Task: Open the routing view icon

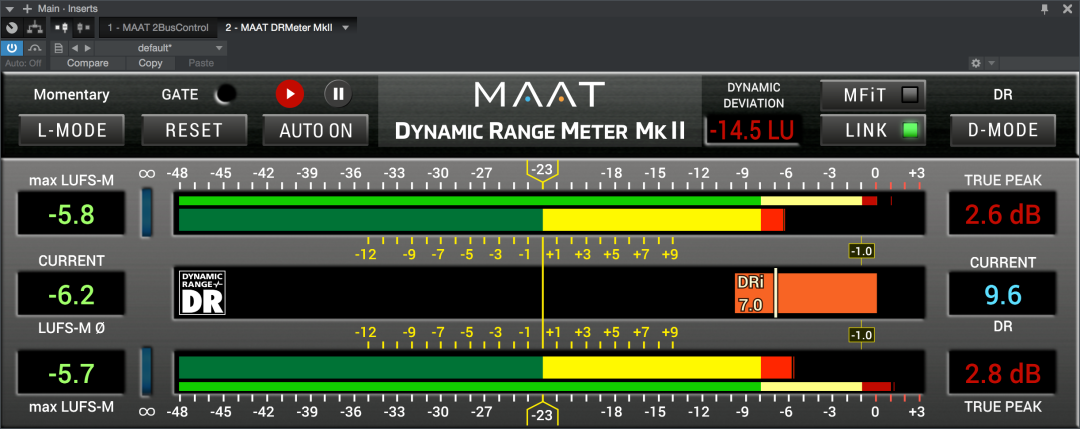Action: click(x=34, y=28)
